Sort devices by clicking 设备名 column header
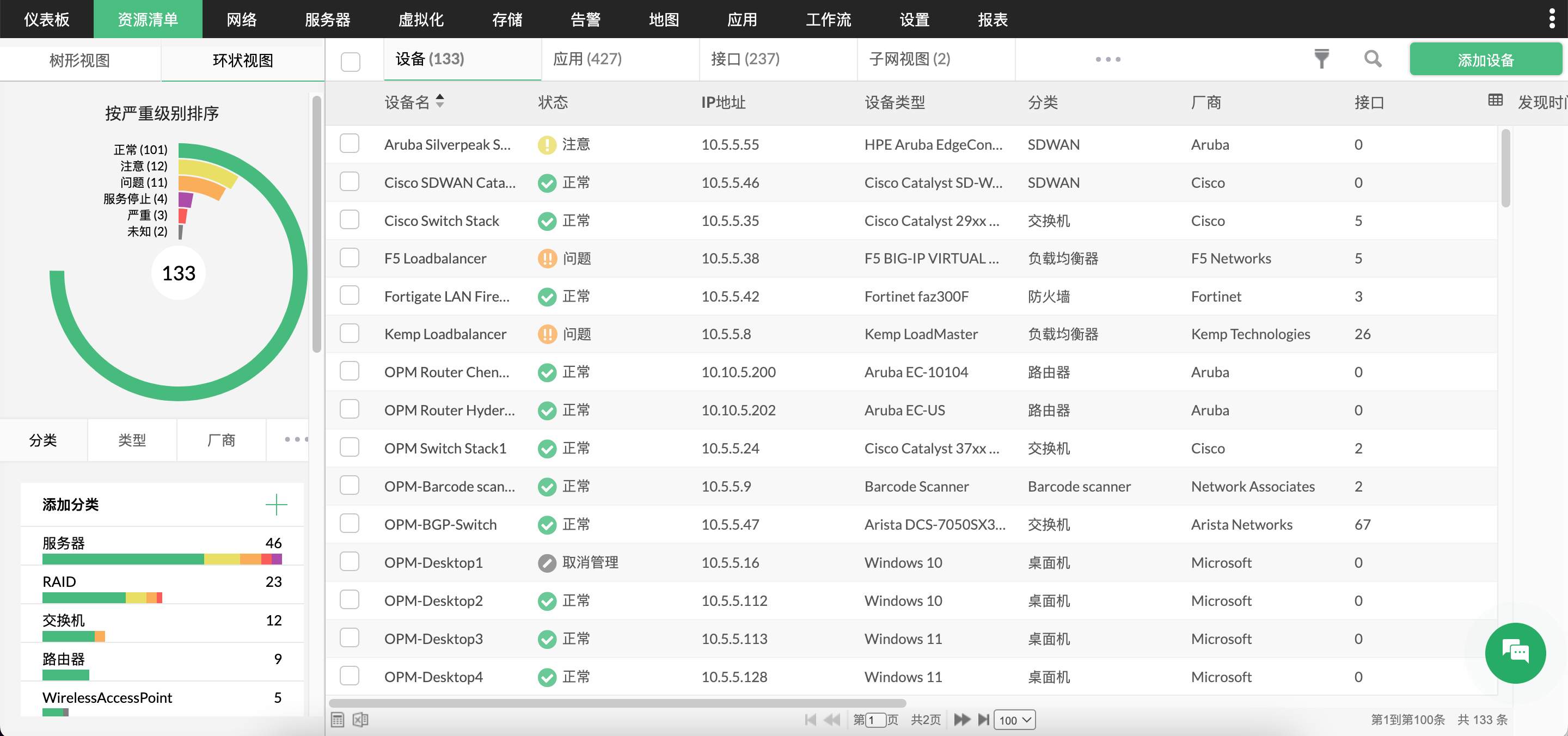Screen dimensions: 1568x736 point(414,102)
